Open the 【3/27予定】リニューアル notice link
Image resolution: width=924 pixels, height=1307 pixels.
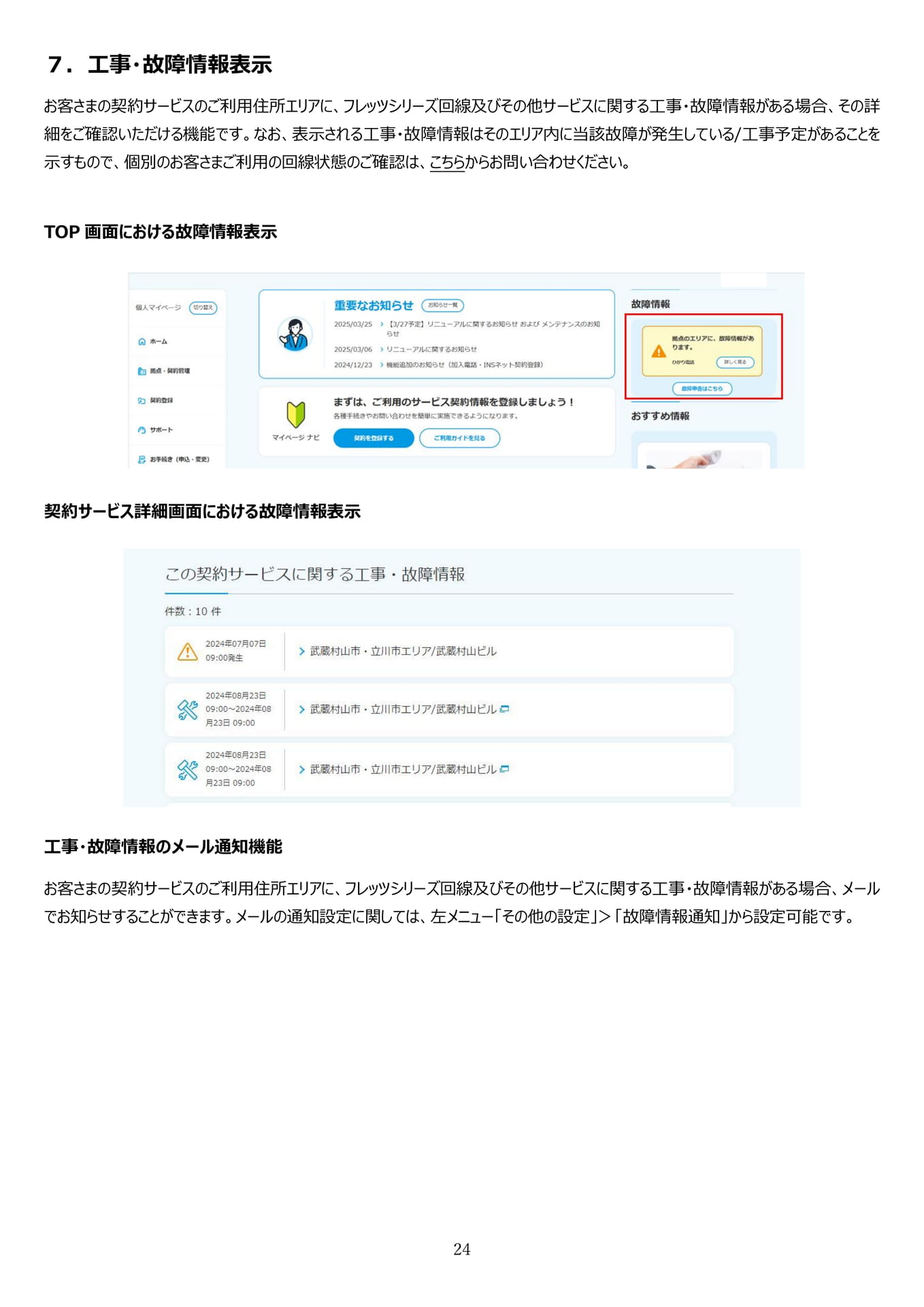(x=493, y=329)
